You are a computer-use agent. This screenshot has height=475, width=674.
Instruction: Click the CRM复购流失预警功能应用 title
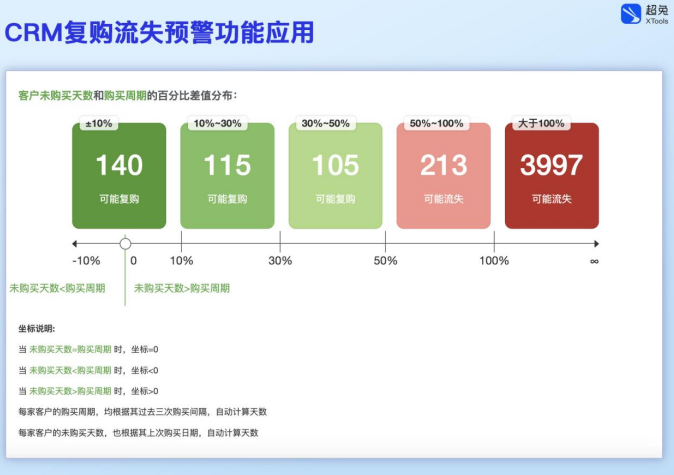click(160, 33)
